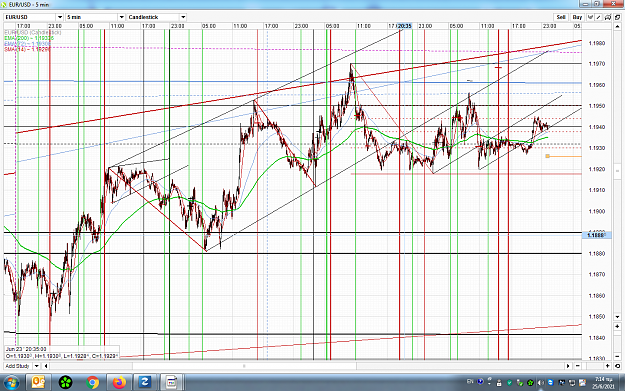Click the reset zoom icon at bottom right
Screen dimensions: 625x391
(x=617, y=366)
